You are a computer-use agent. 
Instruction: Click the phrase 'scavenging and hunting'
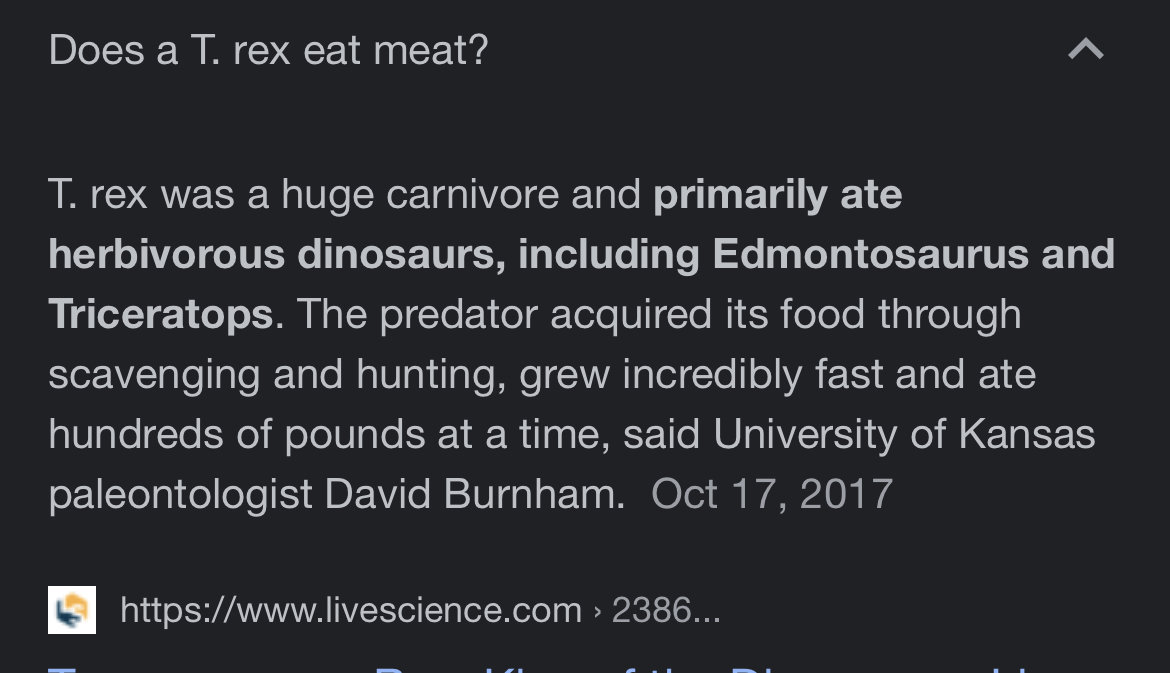click(x=273, y=375)
